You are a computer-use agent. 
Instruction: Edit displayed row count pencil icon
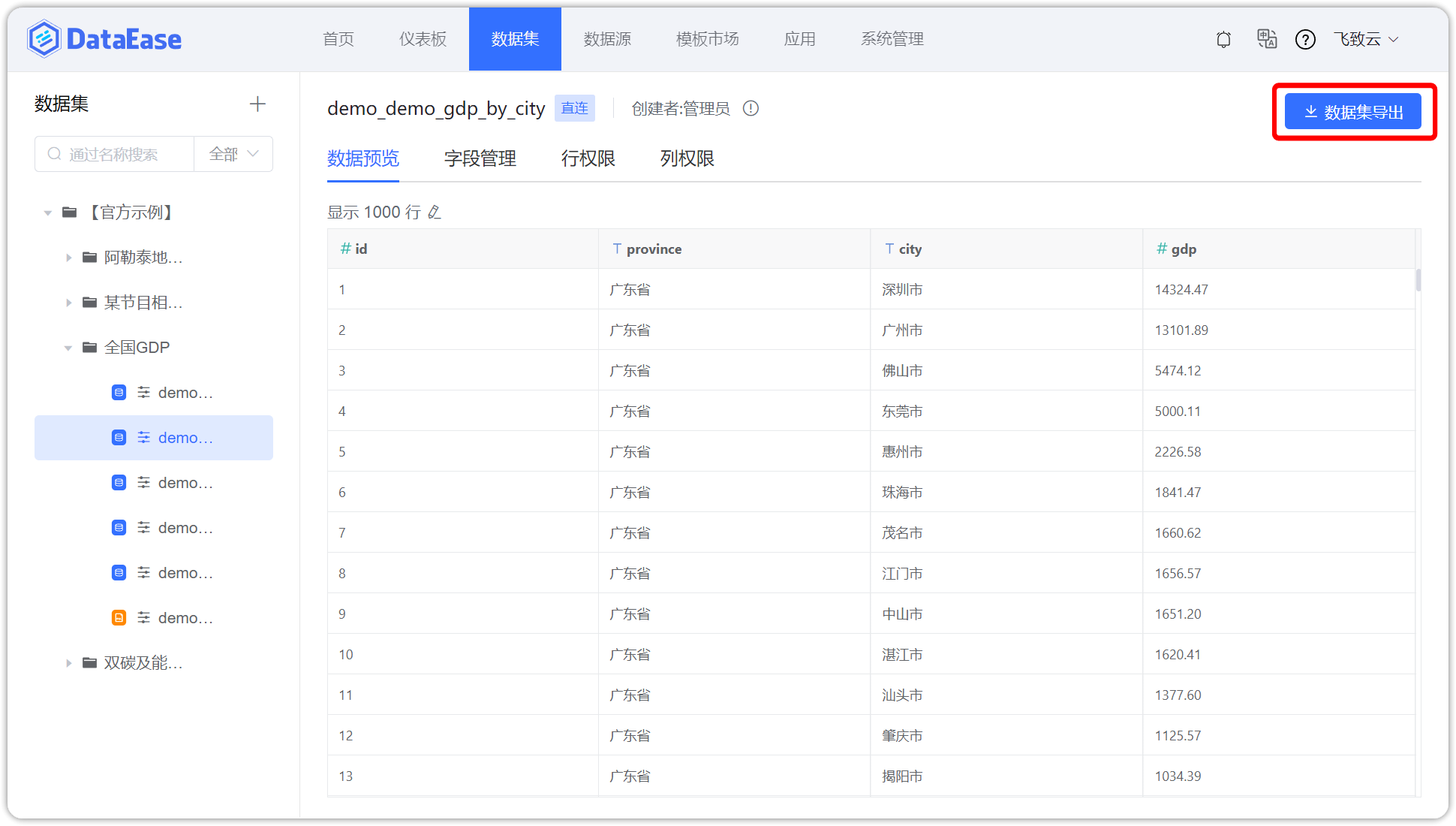coord(435,213)
